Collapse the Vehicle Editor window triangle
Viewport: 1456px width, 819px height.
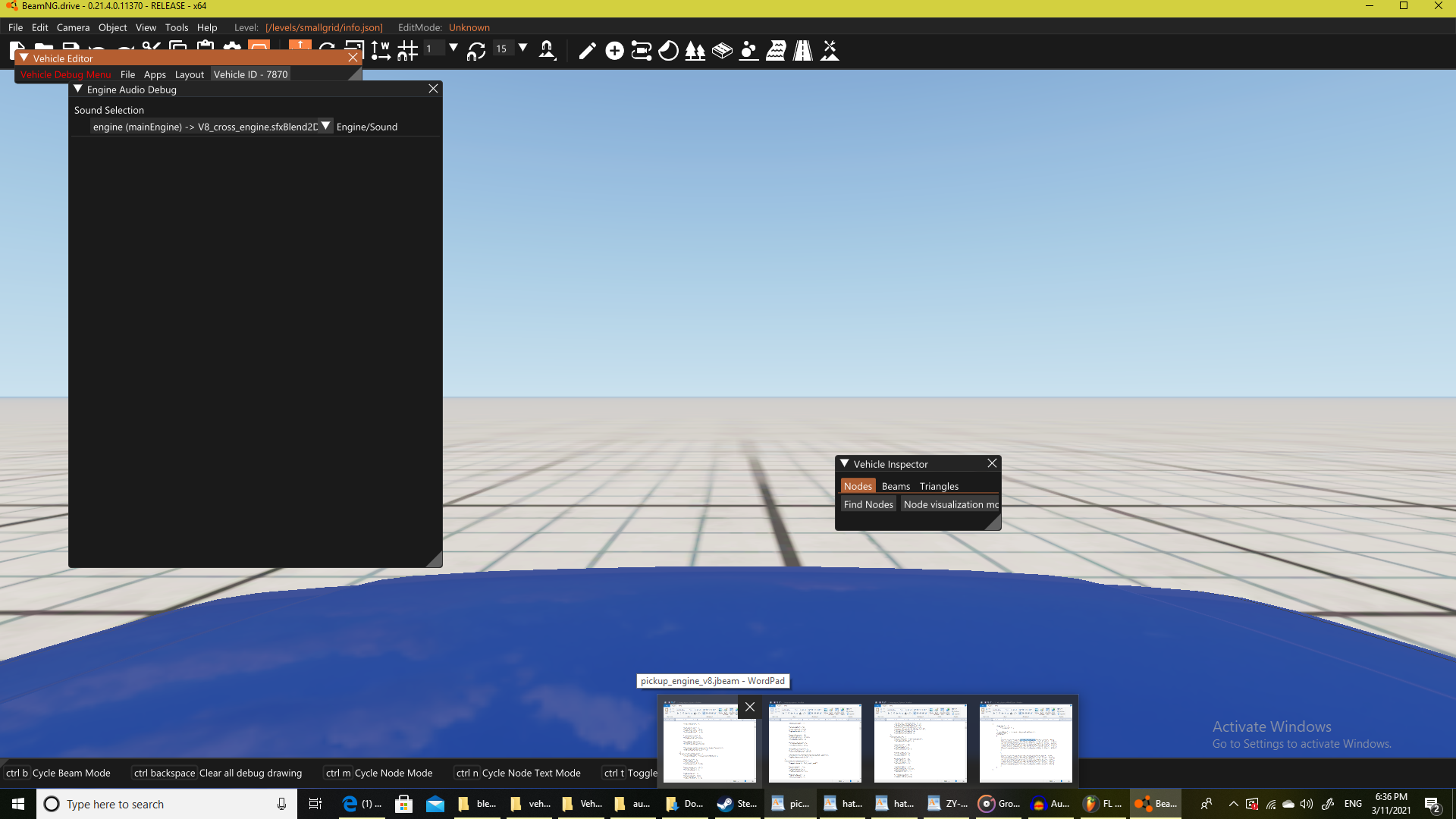(24, 58)
